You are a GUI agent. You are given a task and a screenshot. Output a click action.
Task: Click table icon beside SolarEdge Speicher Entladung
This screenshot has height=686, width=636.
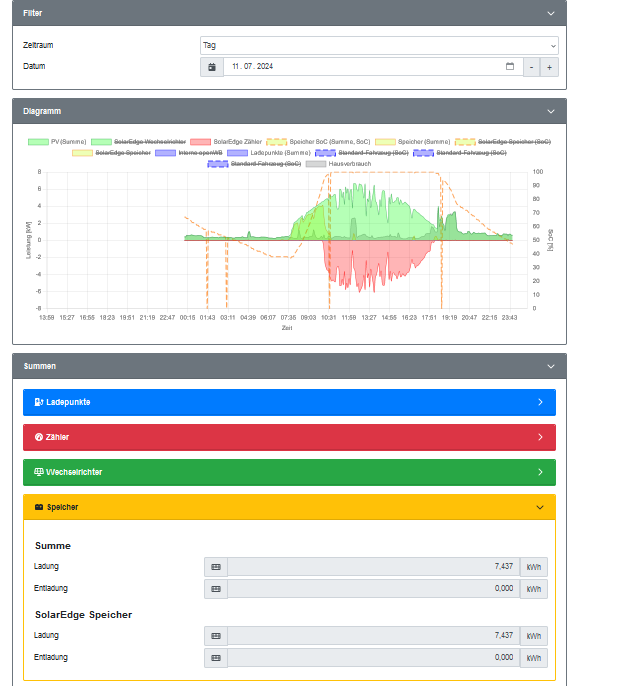(x=216, y=658)
